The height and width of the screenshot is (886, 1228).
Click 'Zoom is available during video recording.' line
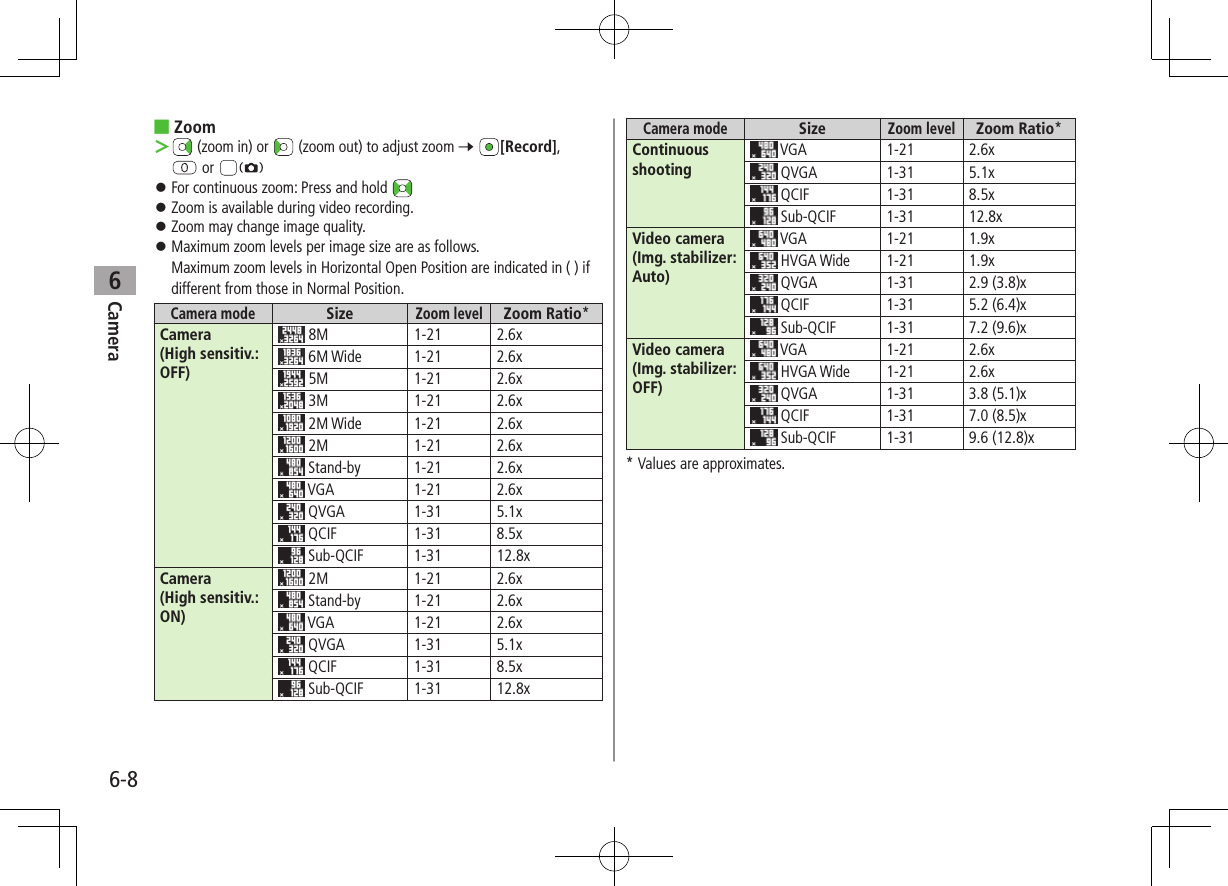[292, 208]
